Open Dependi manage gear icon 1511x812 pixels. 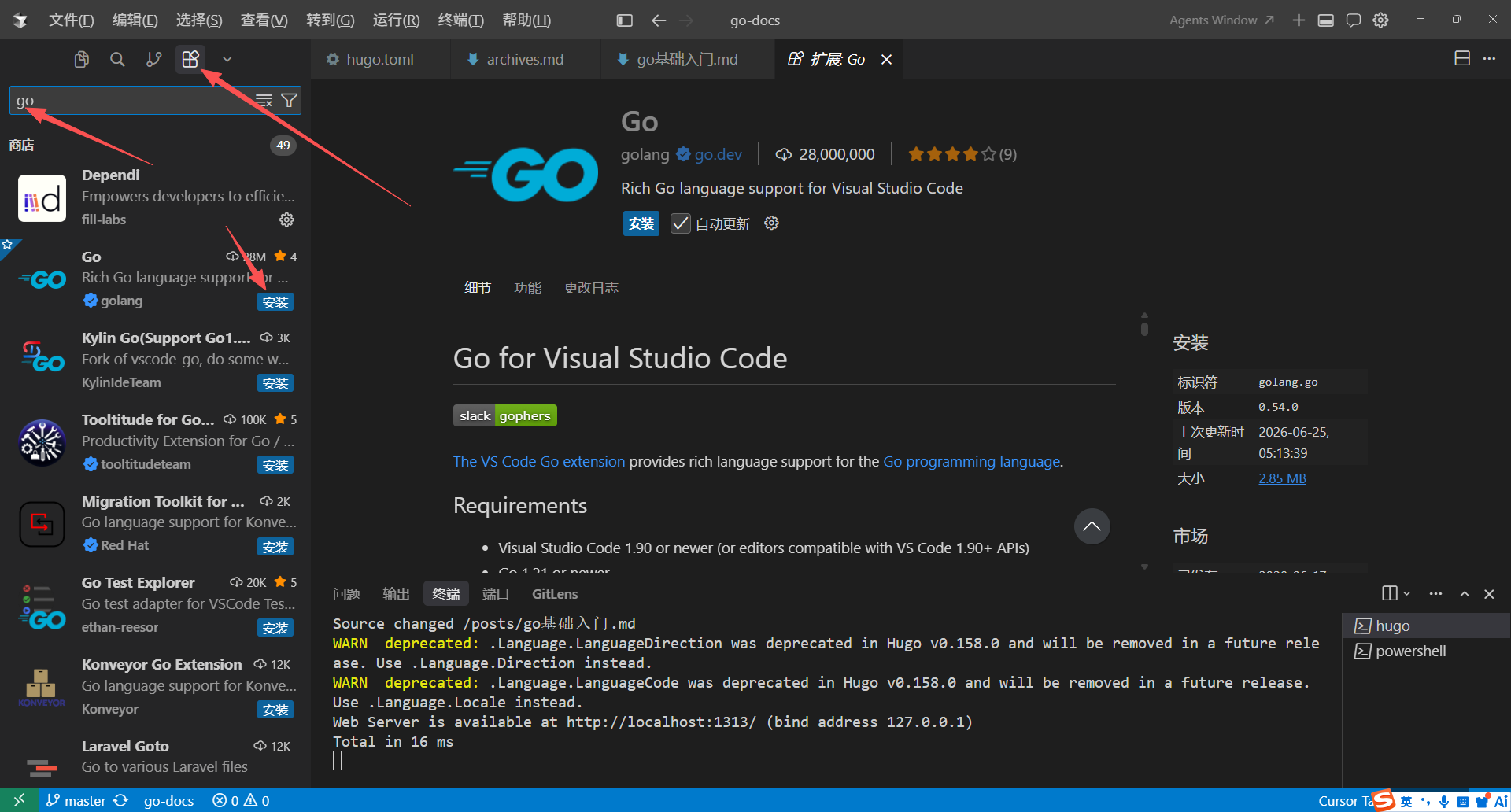click(x=286, y=220)
